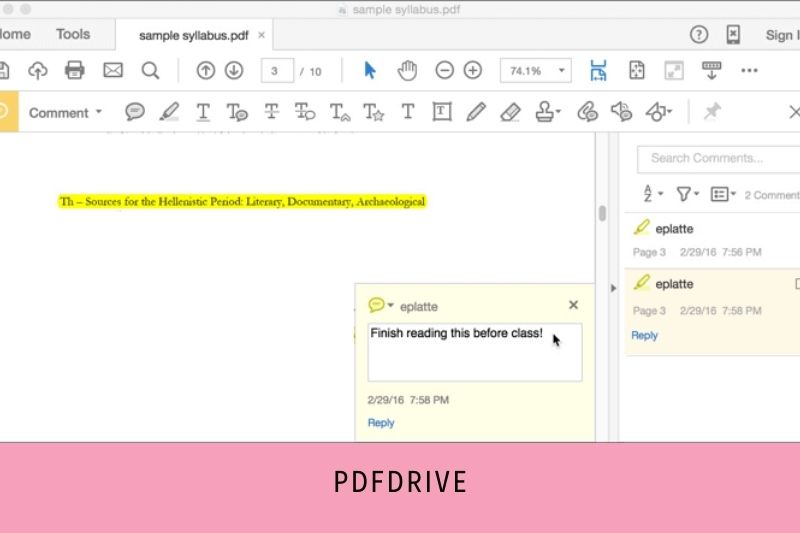Screen dimensions: 800x533
Task: Click Reply in the note popup
Action: pos(381,423)
